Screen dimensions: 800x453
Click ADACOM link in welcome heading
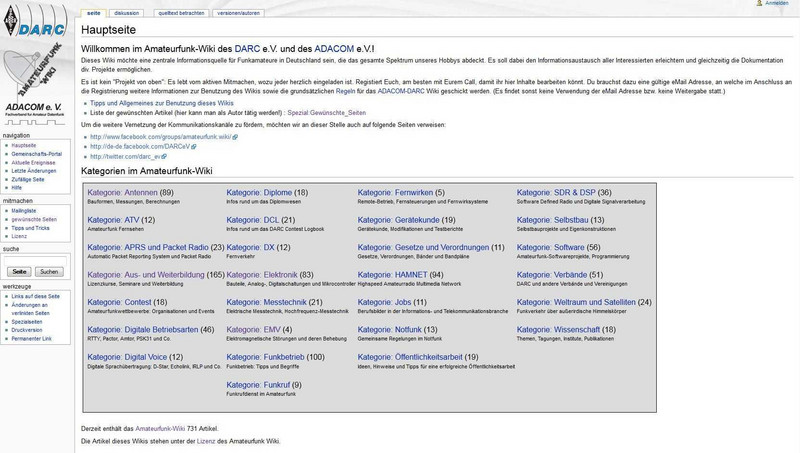[334, 49]
